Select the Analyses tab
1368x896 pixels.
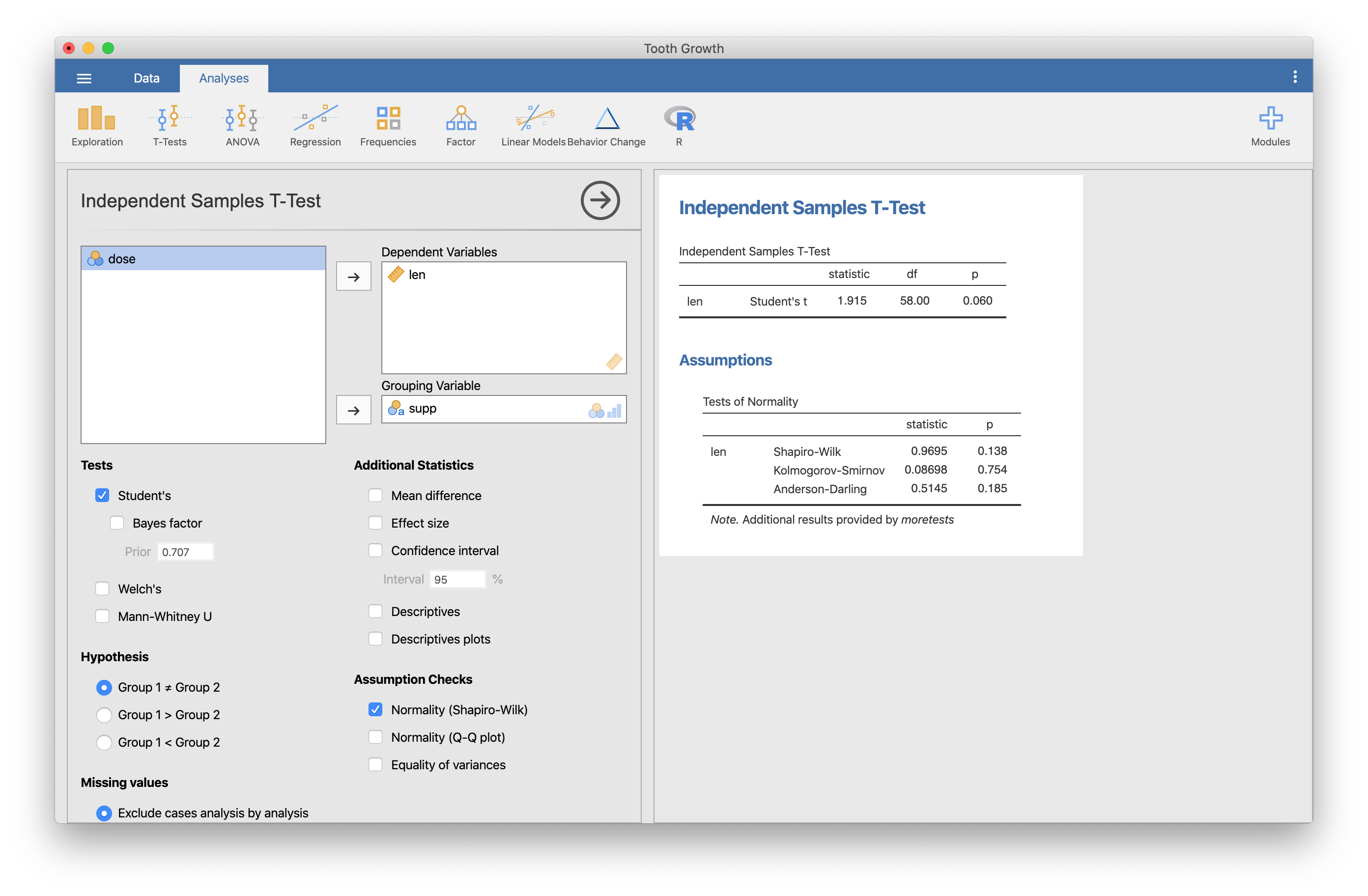click(224, 78)
